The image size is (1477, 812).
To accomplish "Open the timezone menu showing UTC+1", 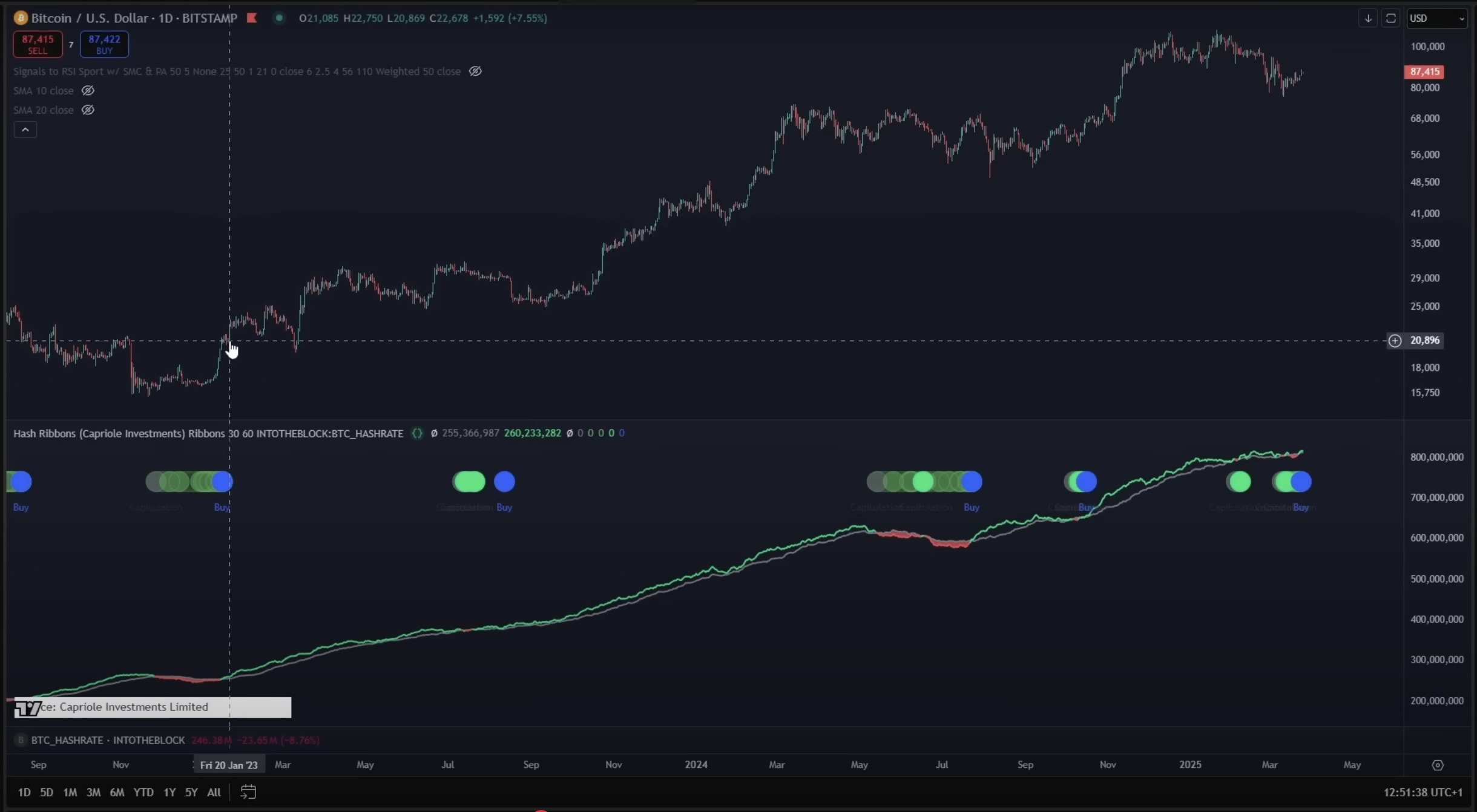I will 1423,792.
